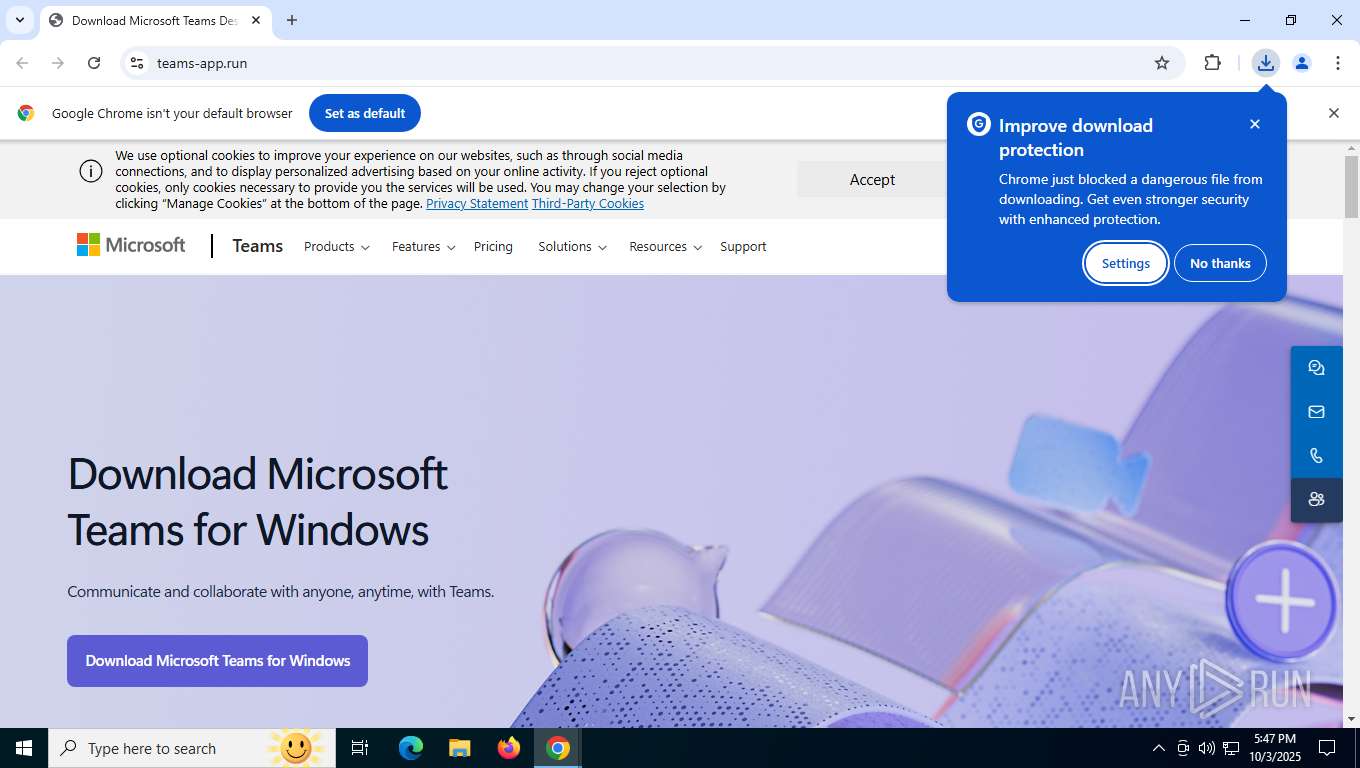Image resolution: width=1360 pixels, height=768 pixels.
Task: Click No thanks in the download popup
Action: pos(1220,263)
